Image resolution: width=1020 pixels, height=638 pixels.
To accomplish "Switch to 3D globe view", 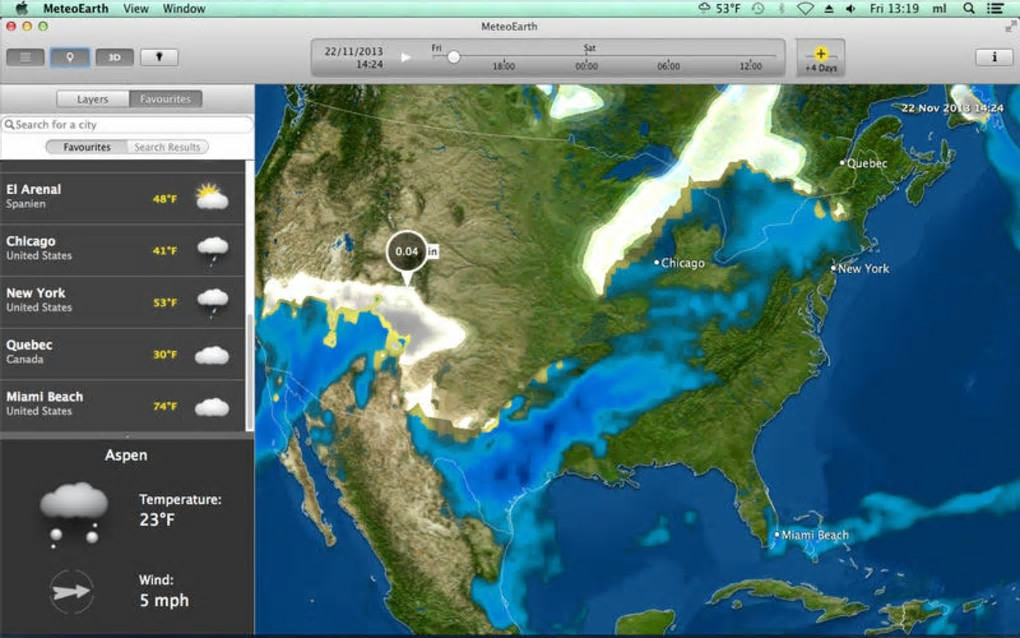I will (x=114, y=57).
